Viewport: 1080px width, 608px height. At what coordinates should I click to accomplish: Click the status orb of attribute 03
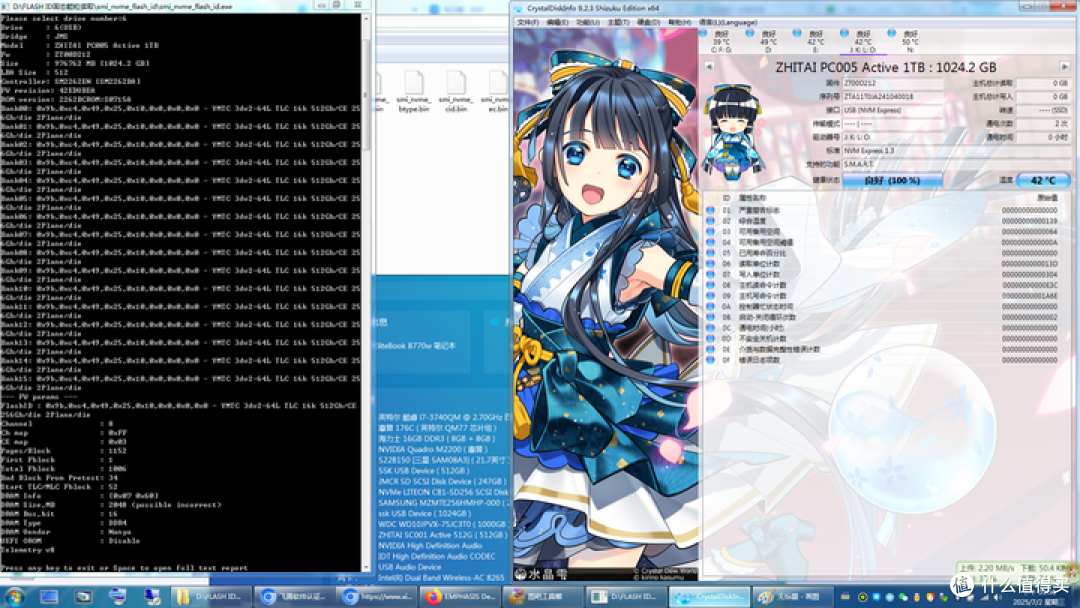point(711,231)
